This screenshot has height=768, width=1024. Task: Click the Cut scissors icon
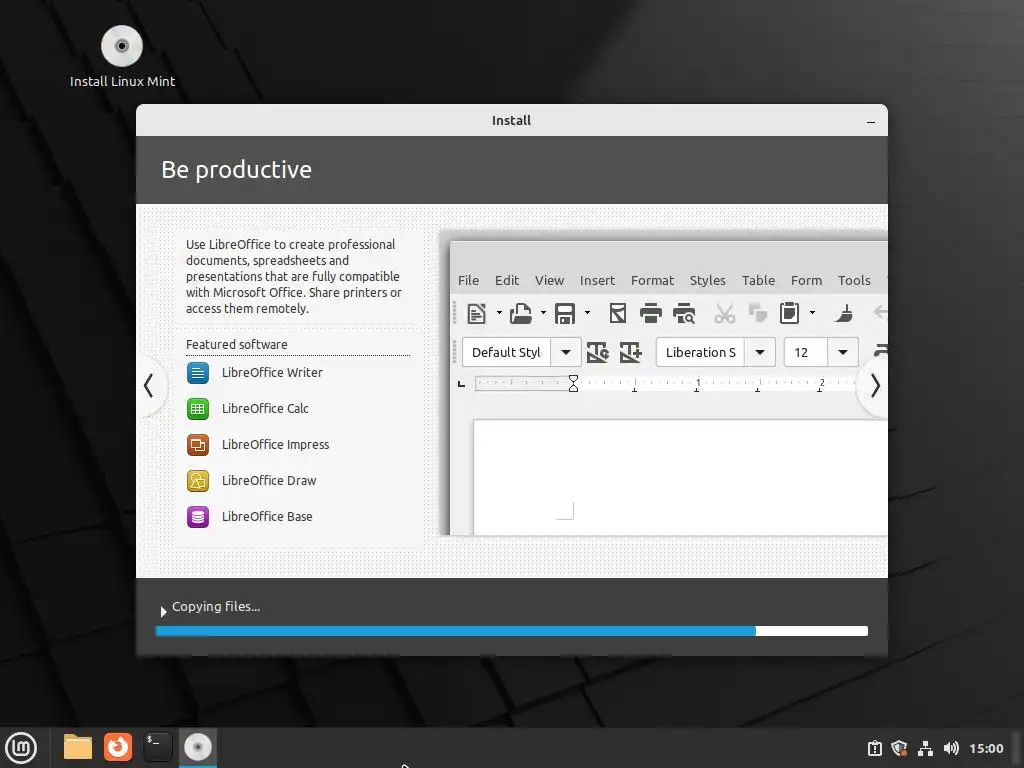[724, 313]
